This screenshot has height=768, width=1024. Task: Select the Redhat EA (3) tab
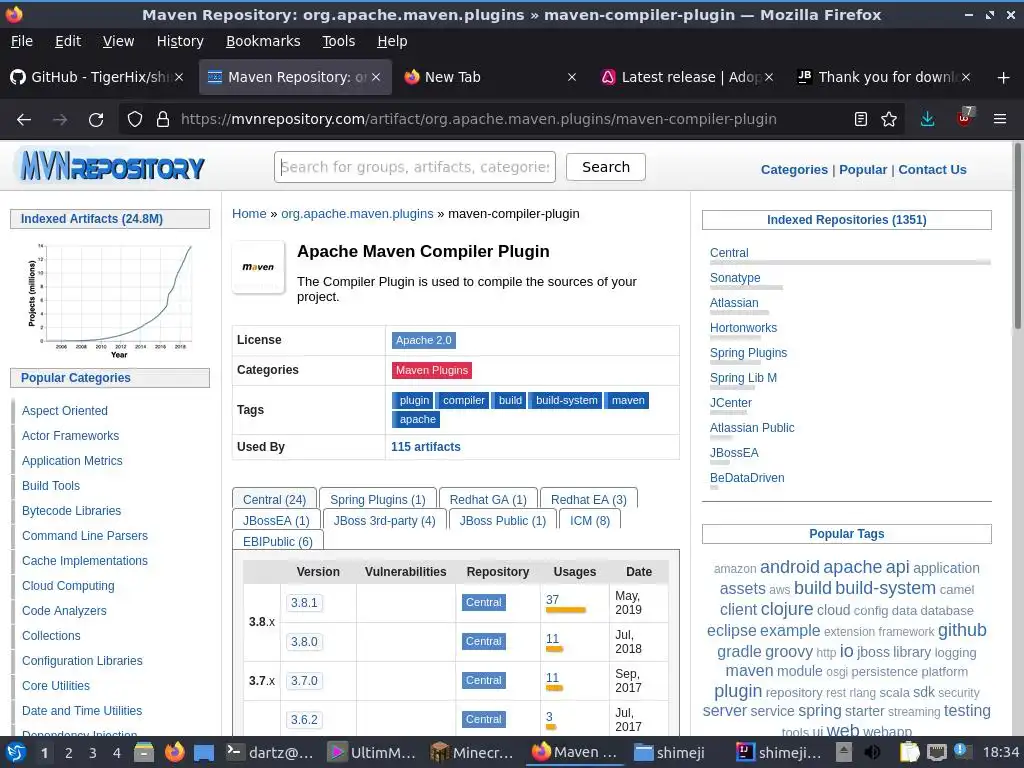pyautogui.click(x=588, y=500)
